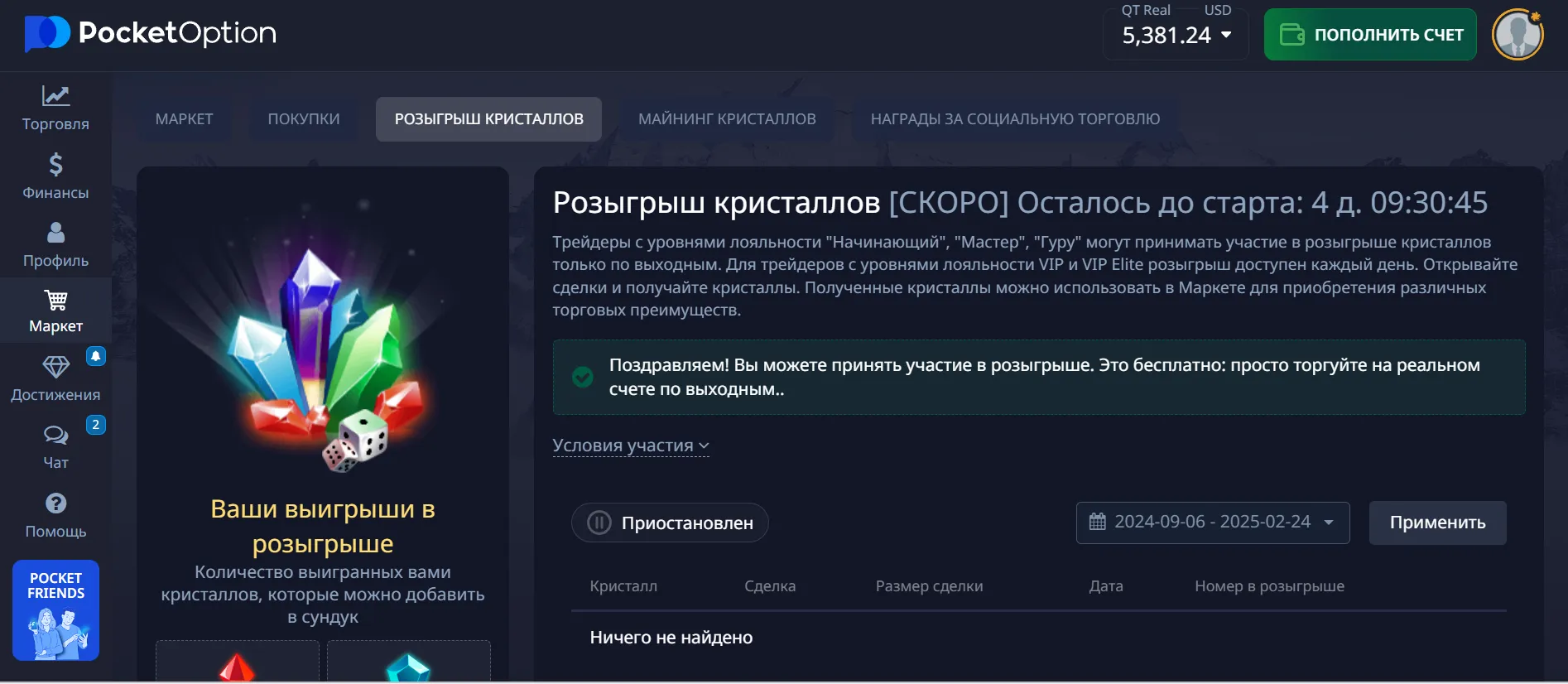The image size is (1568, 684).
Task: Open the Pocket Friends banner
Action: pyautogui.click(x=55, y=610)
